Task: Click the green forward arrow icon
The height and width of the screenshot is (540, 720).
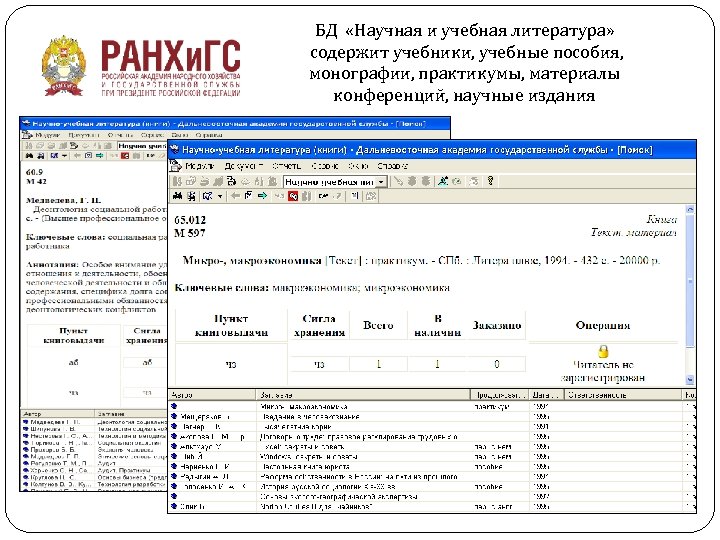Action: click(x=263, y=196)
